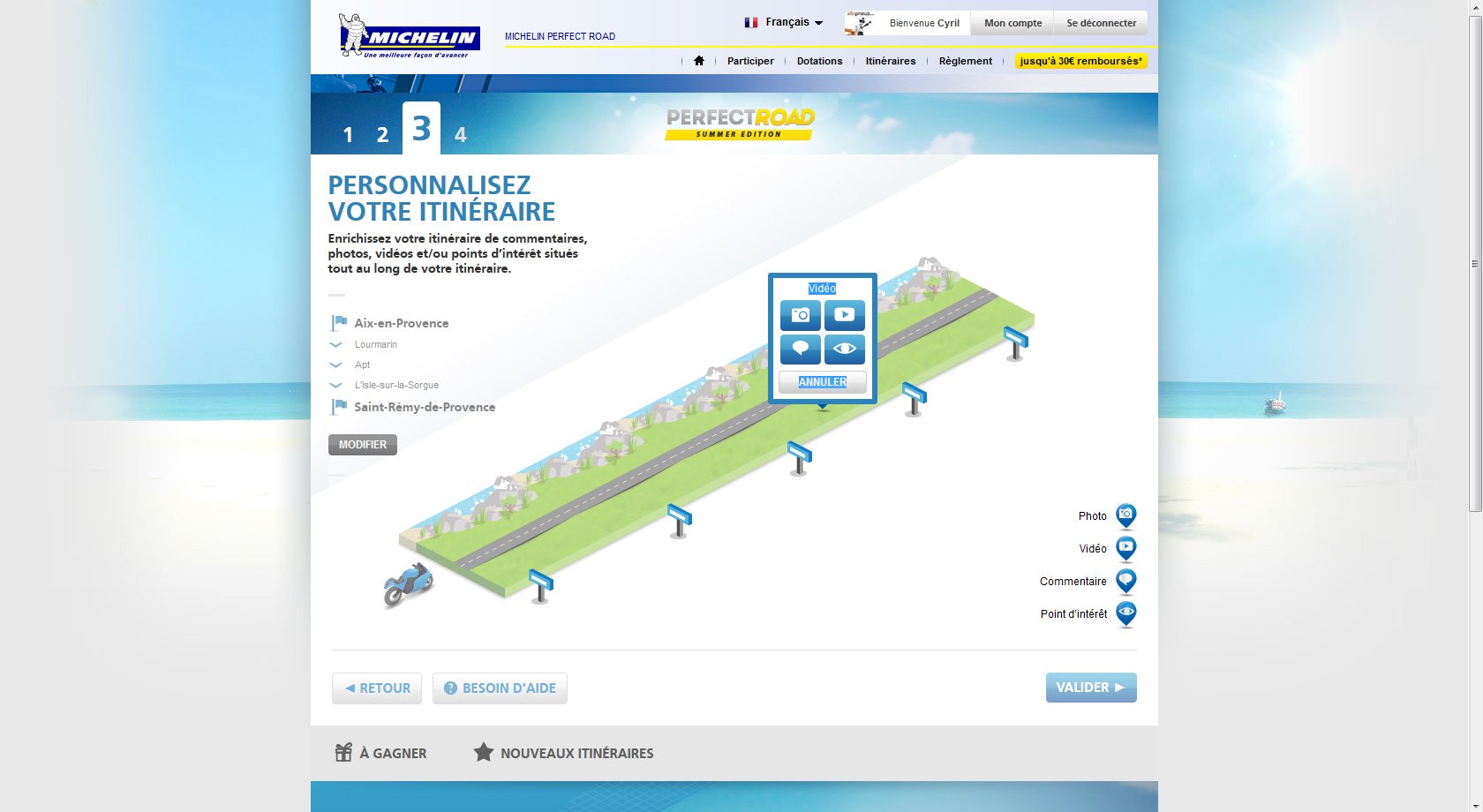Viewport: 1483px width, 812px height.
Task: Click the Commentaire pin icon in the legend
Action: [x=1125, y=581]
